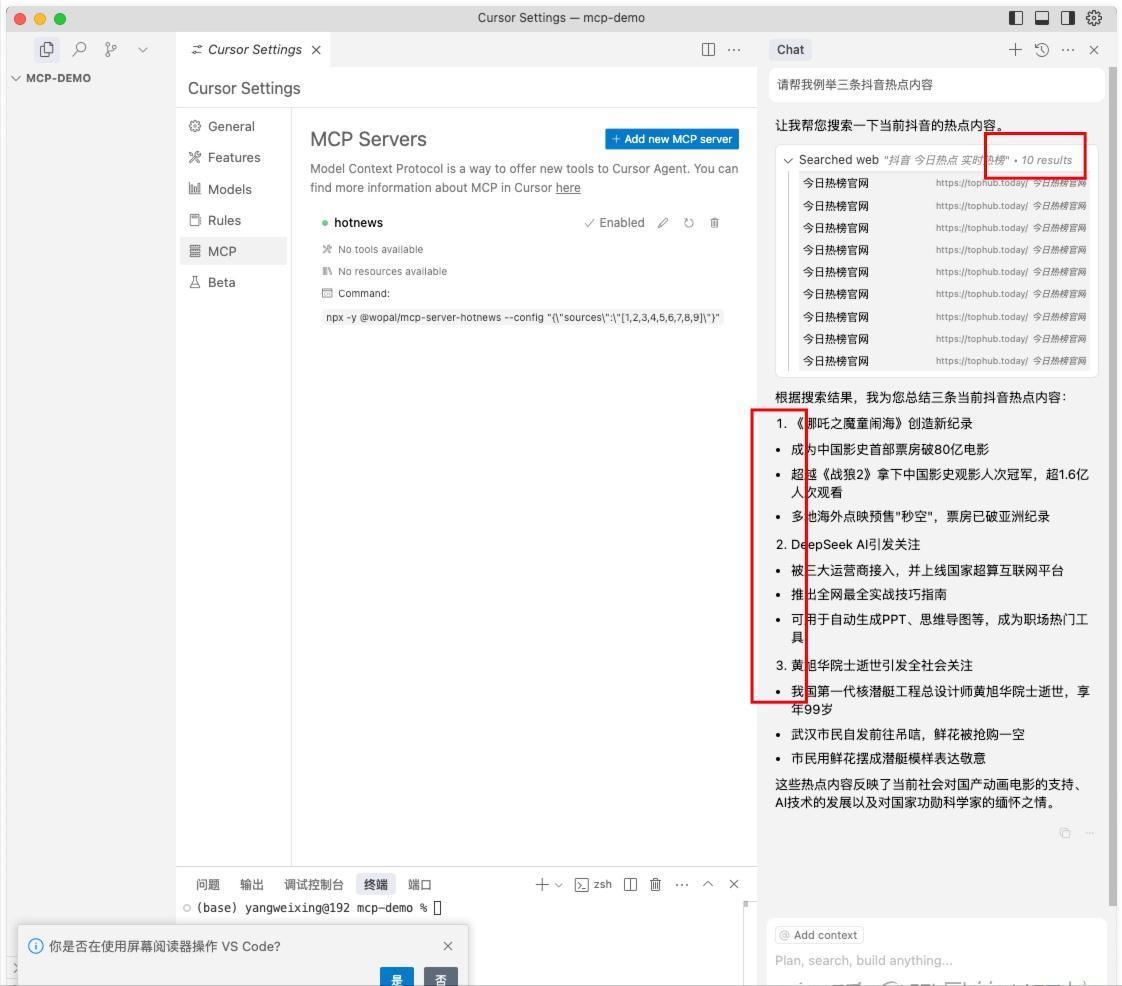Toggle the hotnews server Enabled state
This screenshot has width=1122, height=986.
(x=615, y=223)
